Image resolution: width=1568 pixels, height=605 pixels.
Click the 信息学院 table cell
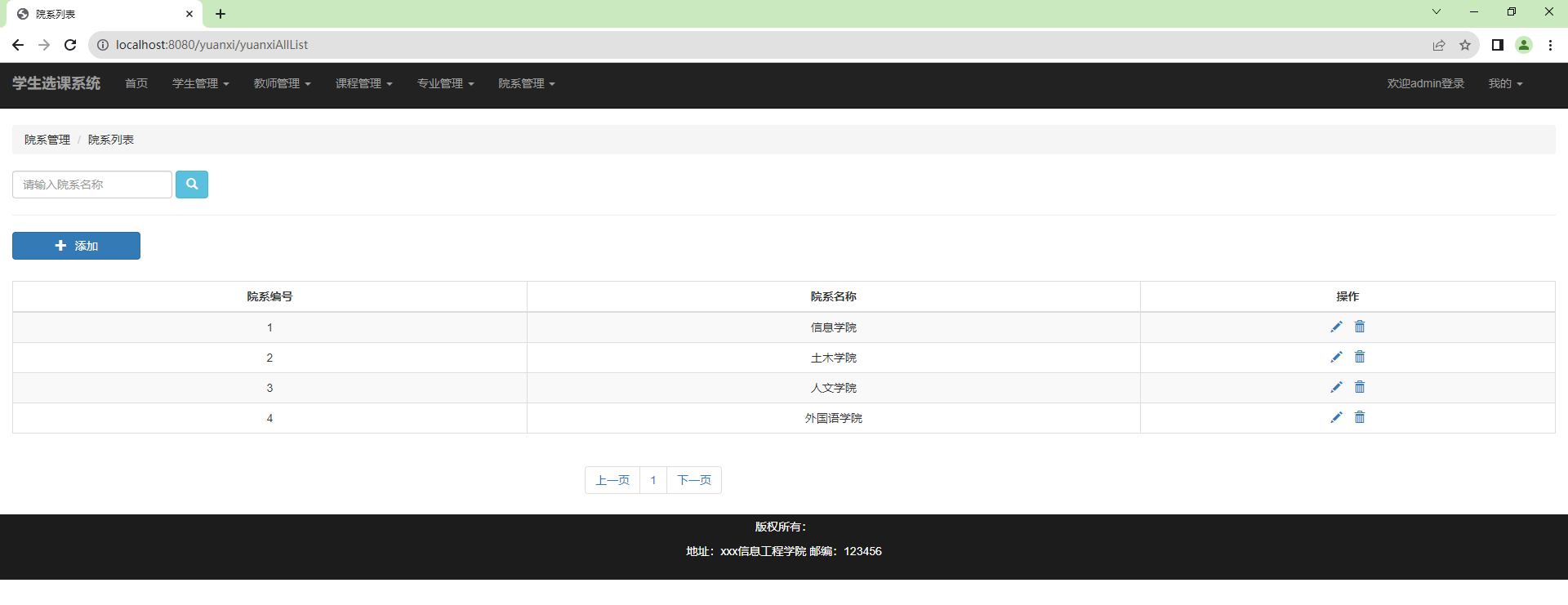coord(834,327)
